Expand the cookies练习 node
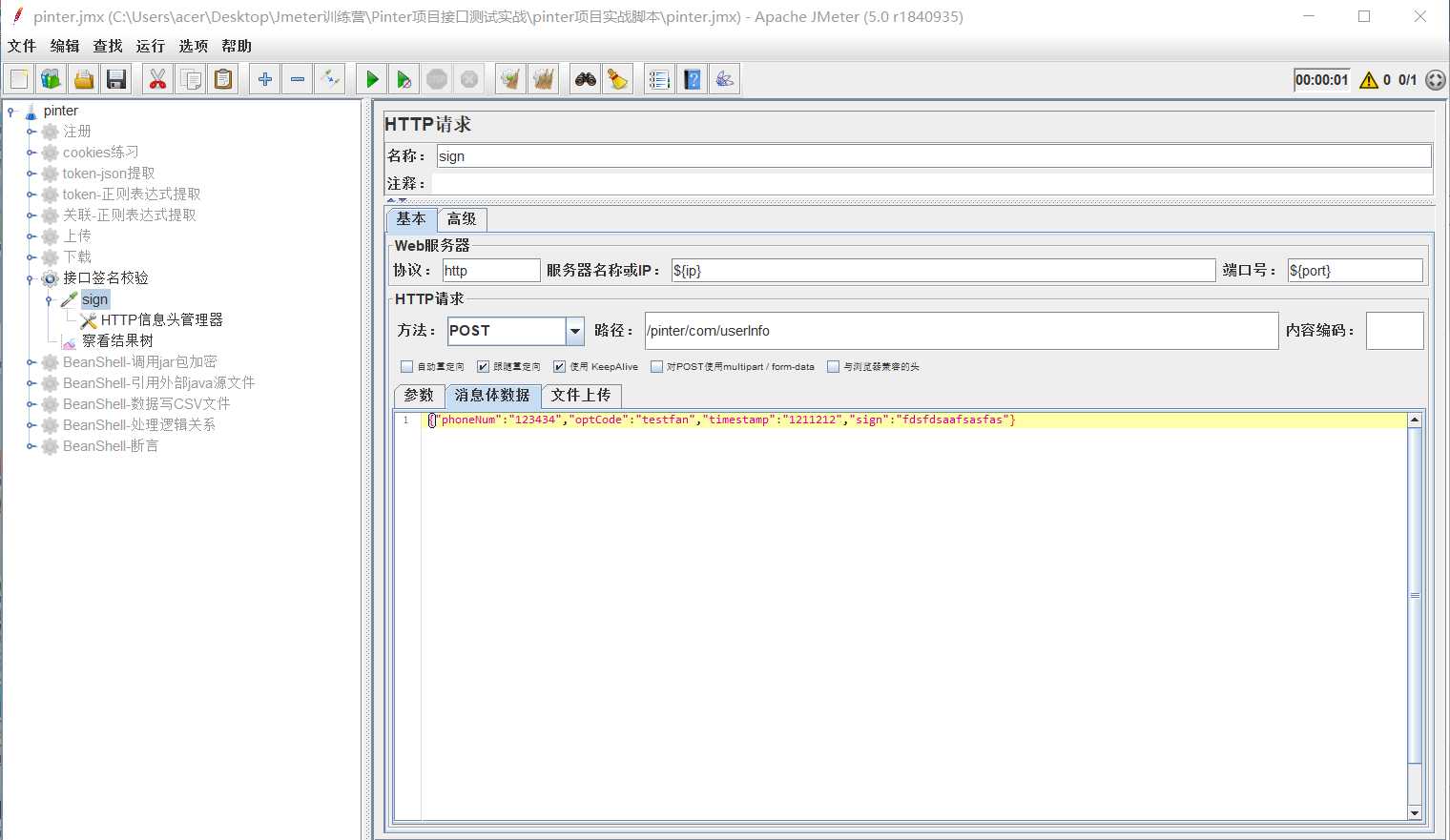This screenshot has width=1450, height=840. pyautogui.click(x=31, y=153)
